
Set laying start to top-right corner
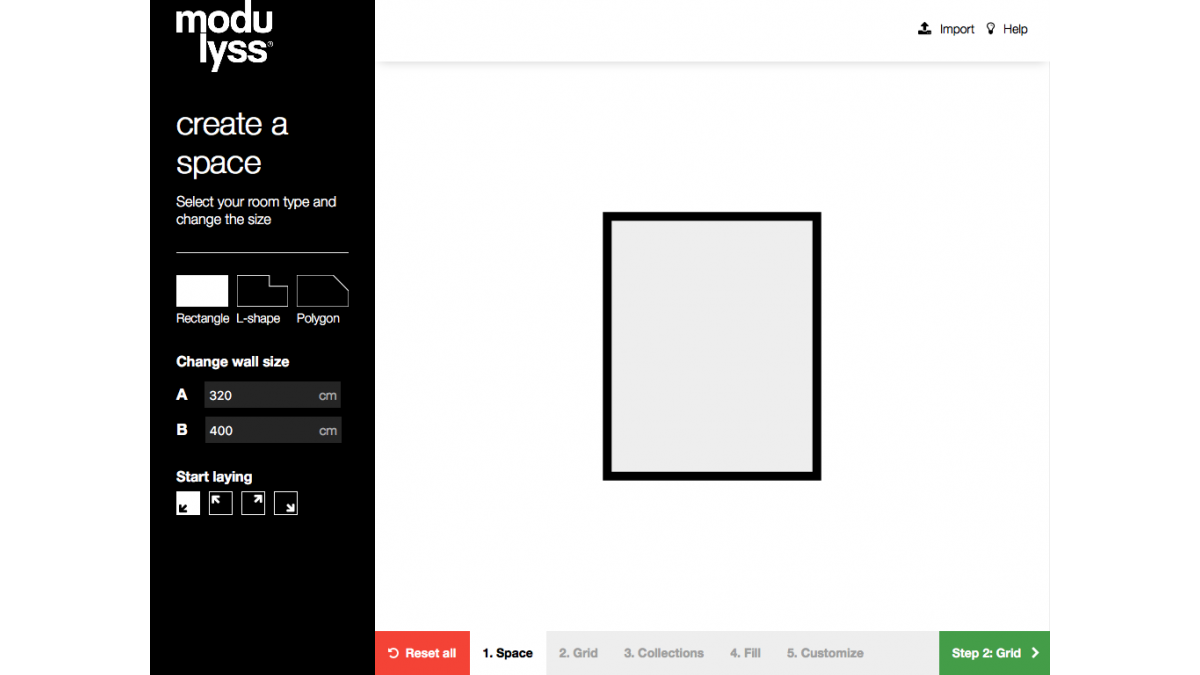click(253, 503)
